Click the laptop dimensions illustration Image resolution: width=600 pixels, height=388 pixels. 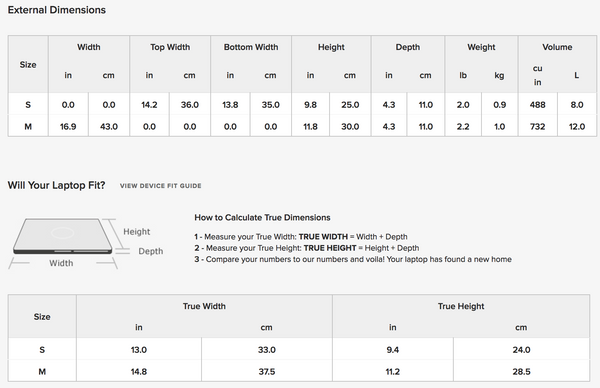(86, 244)
